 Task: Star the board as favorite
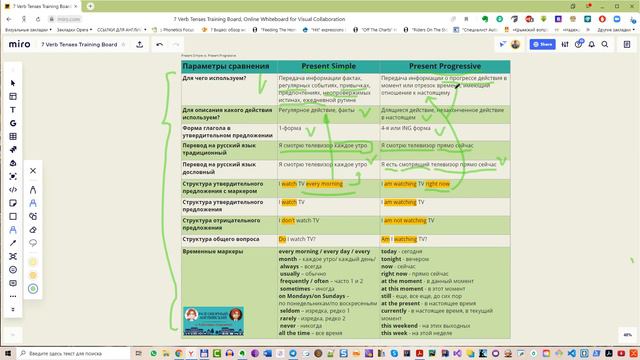click(x=124, y=44)
